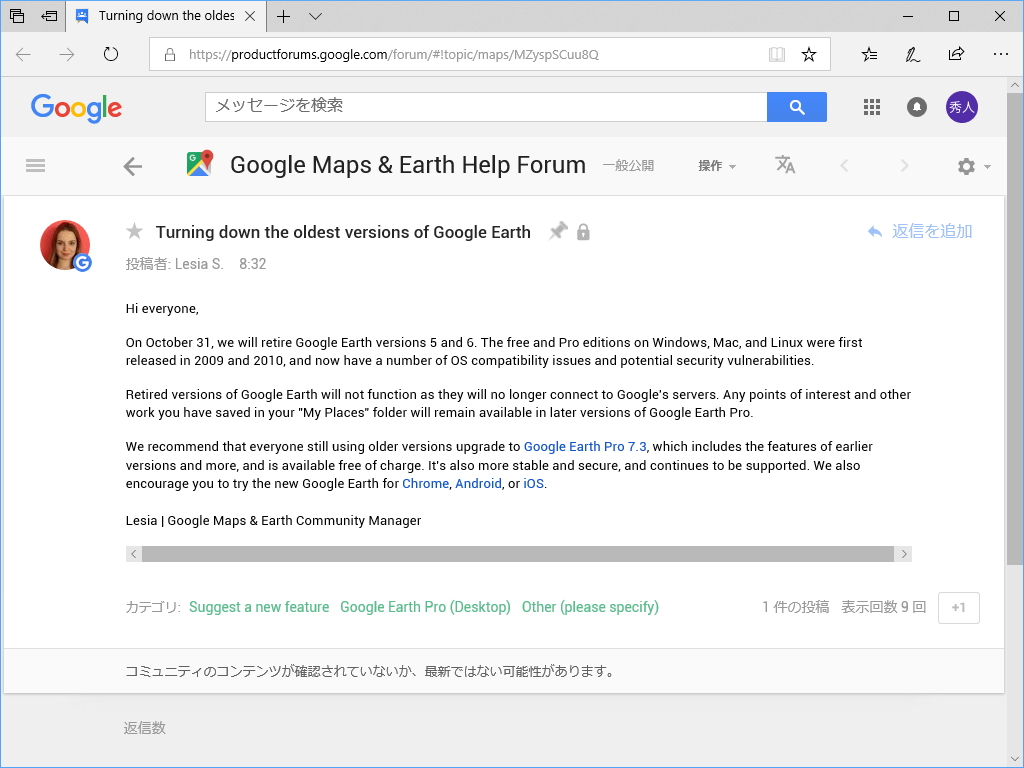1024x768 pixels.
Task: Click the search magnifier button
Action: click(796, 106)
